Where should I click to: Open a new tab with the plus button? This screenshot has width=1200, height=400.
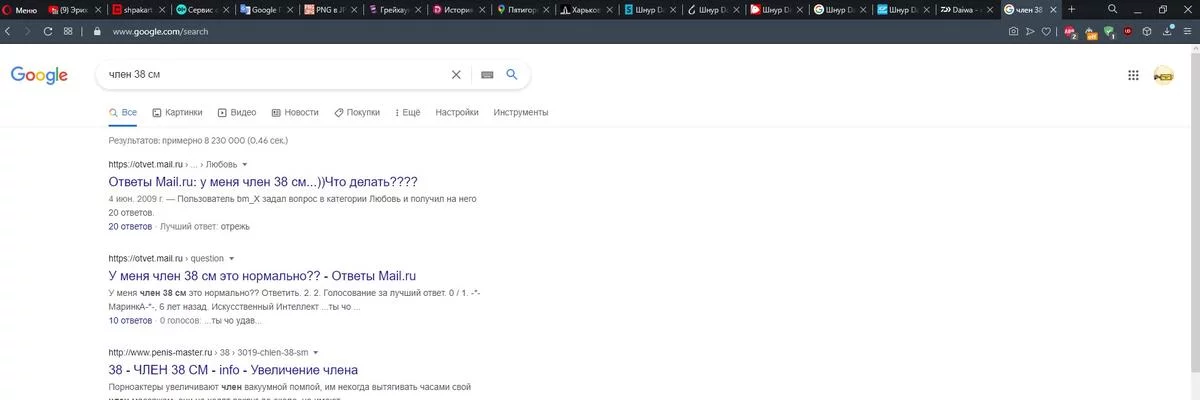[1071, 9]
